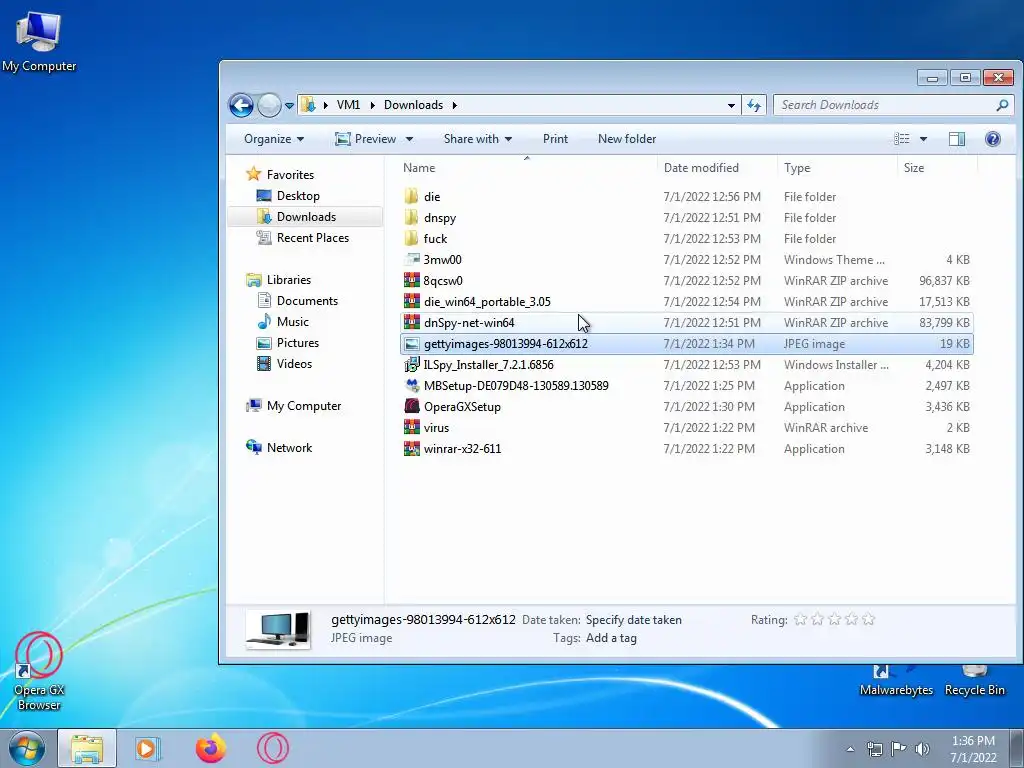This screenshot has width=1024, height=768.
Task: Show hidden tray icons arrow
Action: tap(850, 749)
